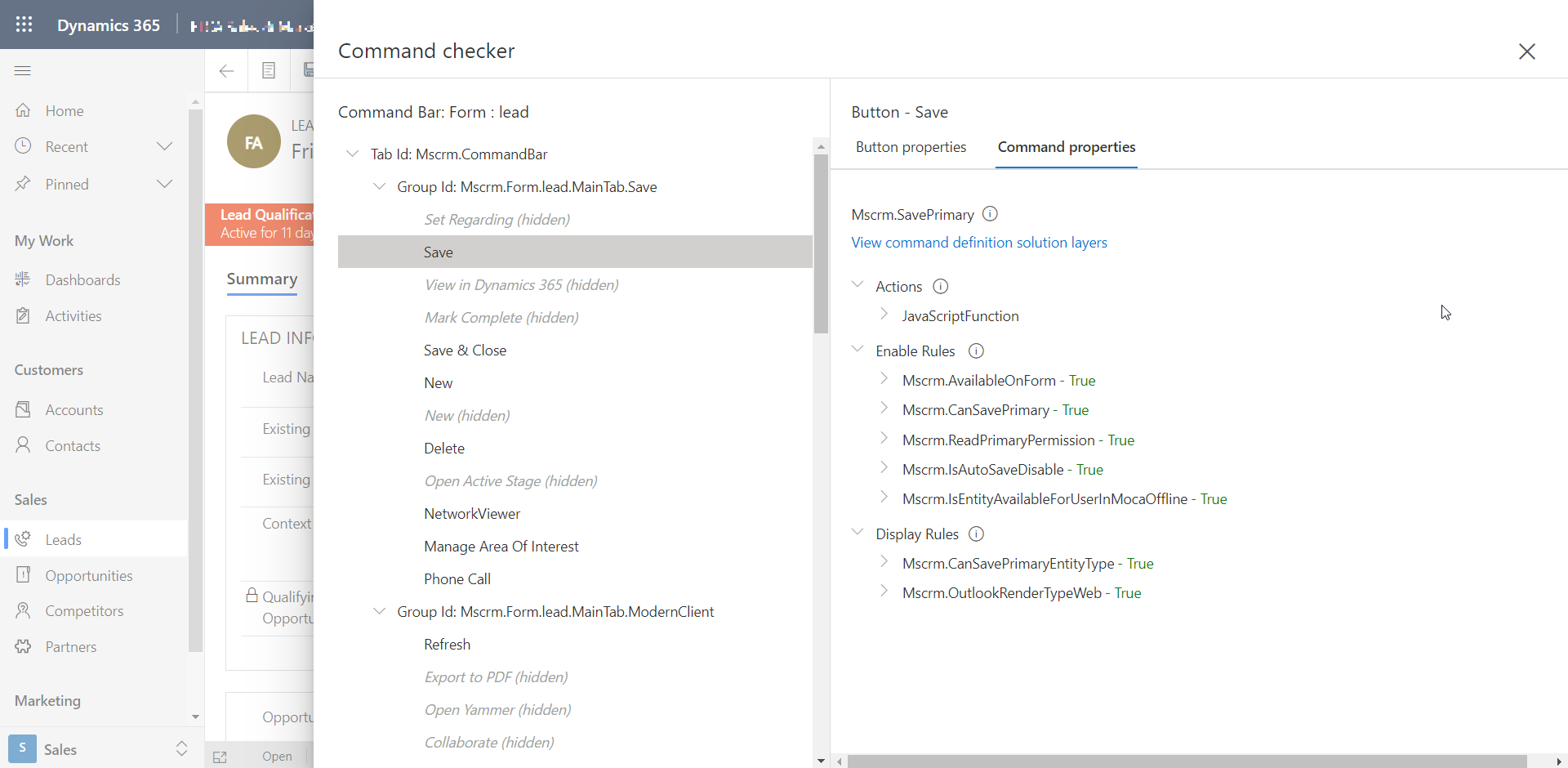Open Contacts via its sidebar icon
This screenshot has width=1568, height=768.
[24, 445]
